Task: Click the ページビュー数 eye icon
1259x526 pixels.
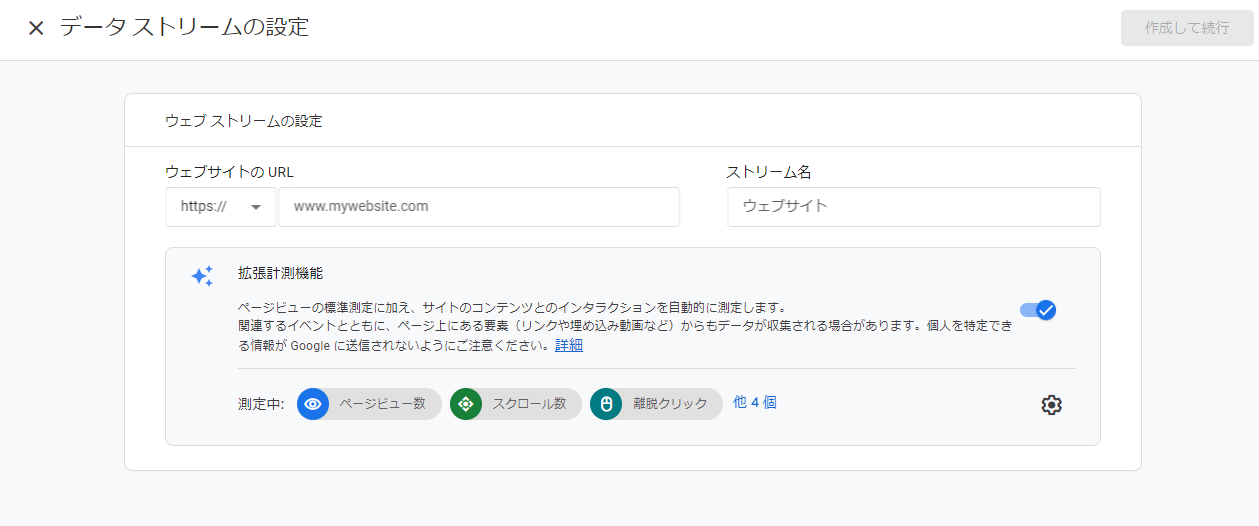Action: (313, 404)
